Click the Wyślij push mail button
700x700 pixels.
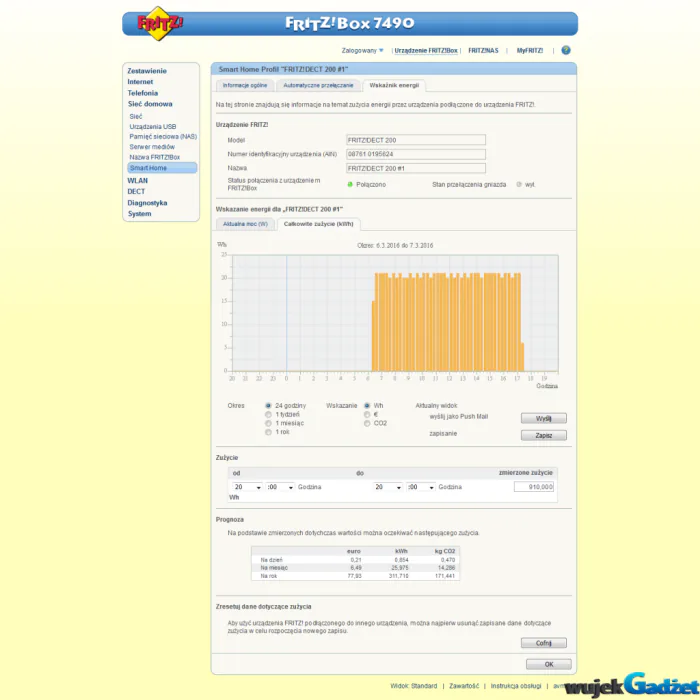(544, 418)
